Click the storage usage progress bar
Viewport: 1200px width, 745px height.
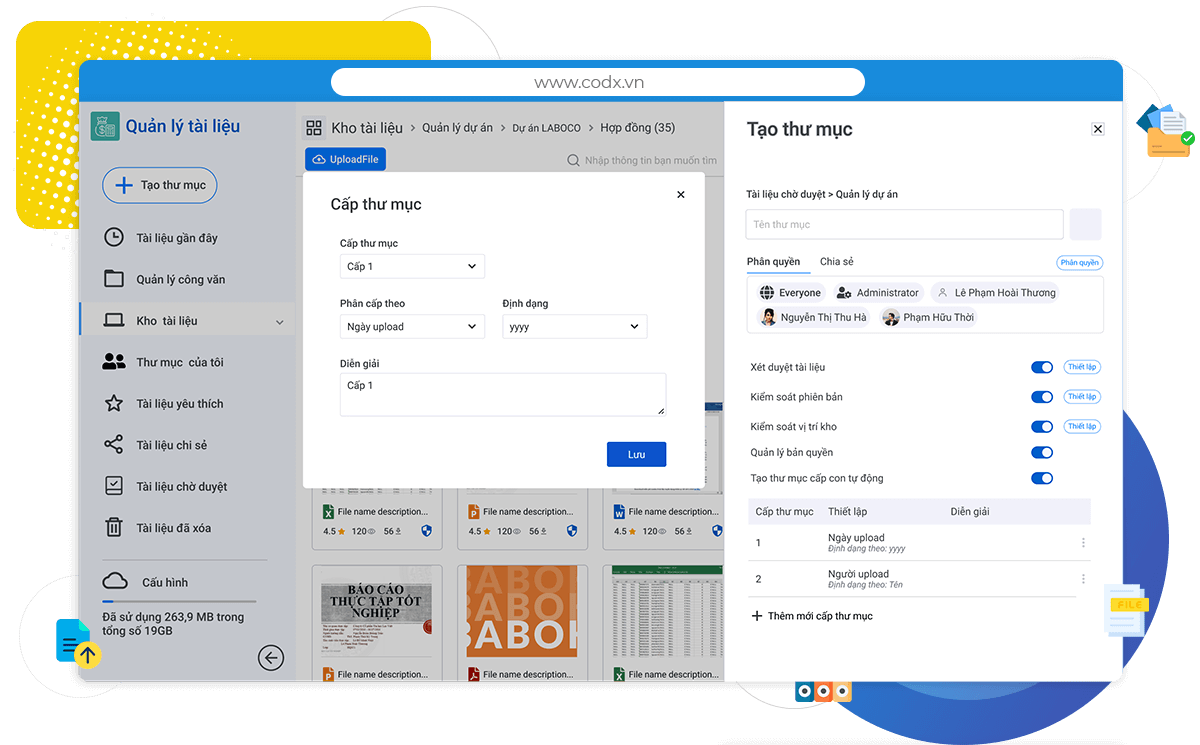(x=179, y=601)
